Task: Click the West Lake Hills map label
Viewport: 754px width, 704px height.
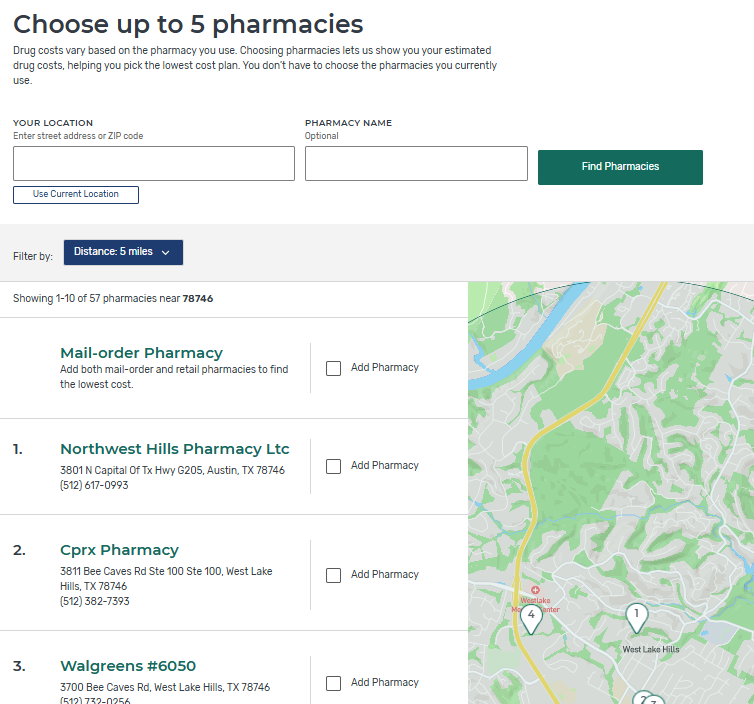Action: pos(650,649)
